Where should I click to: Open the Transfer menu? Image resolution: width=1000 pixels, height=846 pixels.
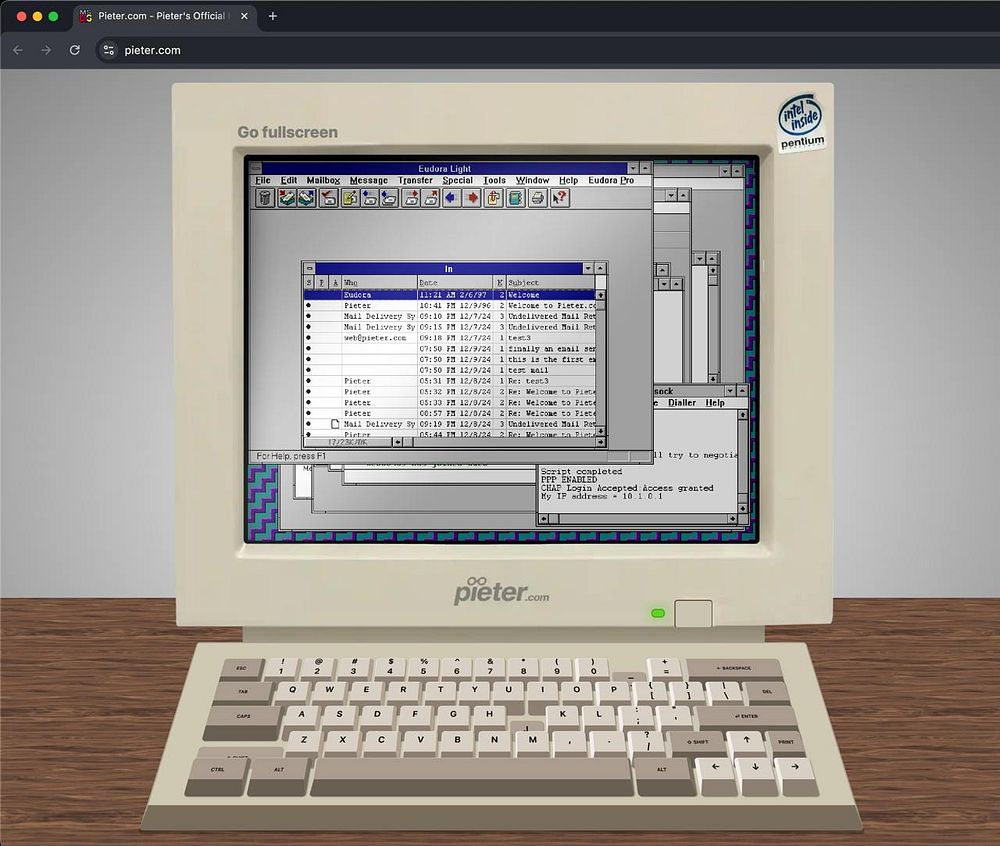coord(415,180)
